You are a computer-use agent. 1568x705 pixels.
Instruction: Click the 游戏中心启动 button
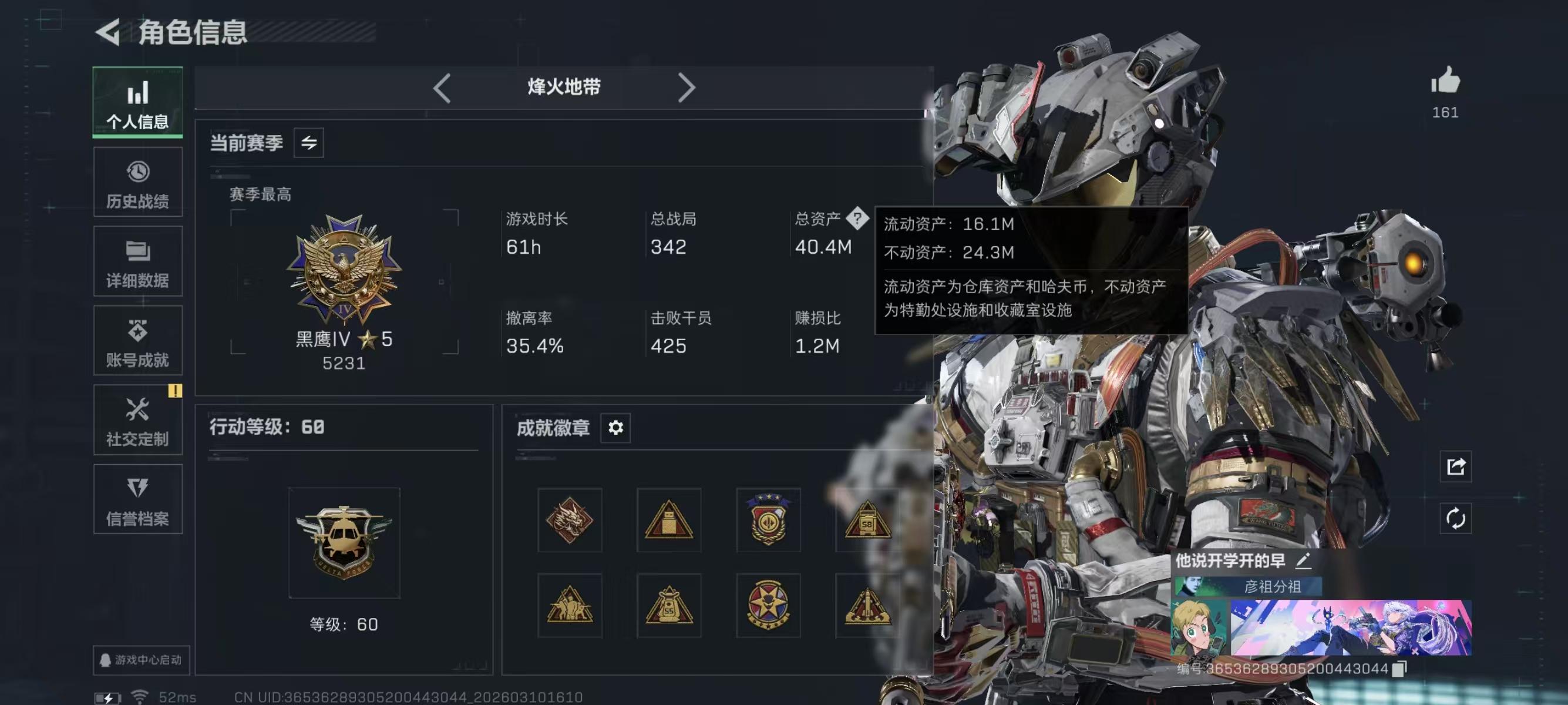point(141,660)
